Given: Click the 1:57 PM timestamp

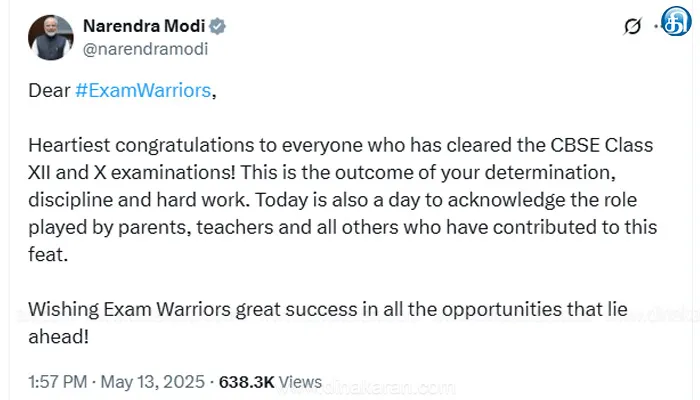Looking at the screenshot, I should [x=58, y=382].
